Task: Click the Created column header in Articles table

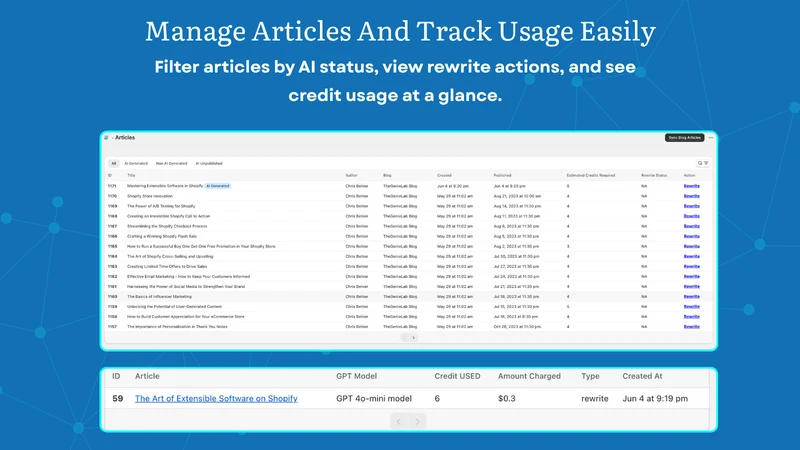Action: click(x=444, y=176)
